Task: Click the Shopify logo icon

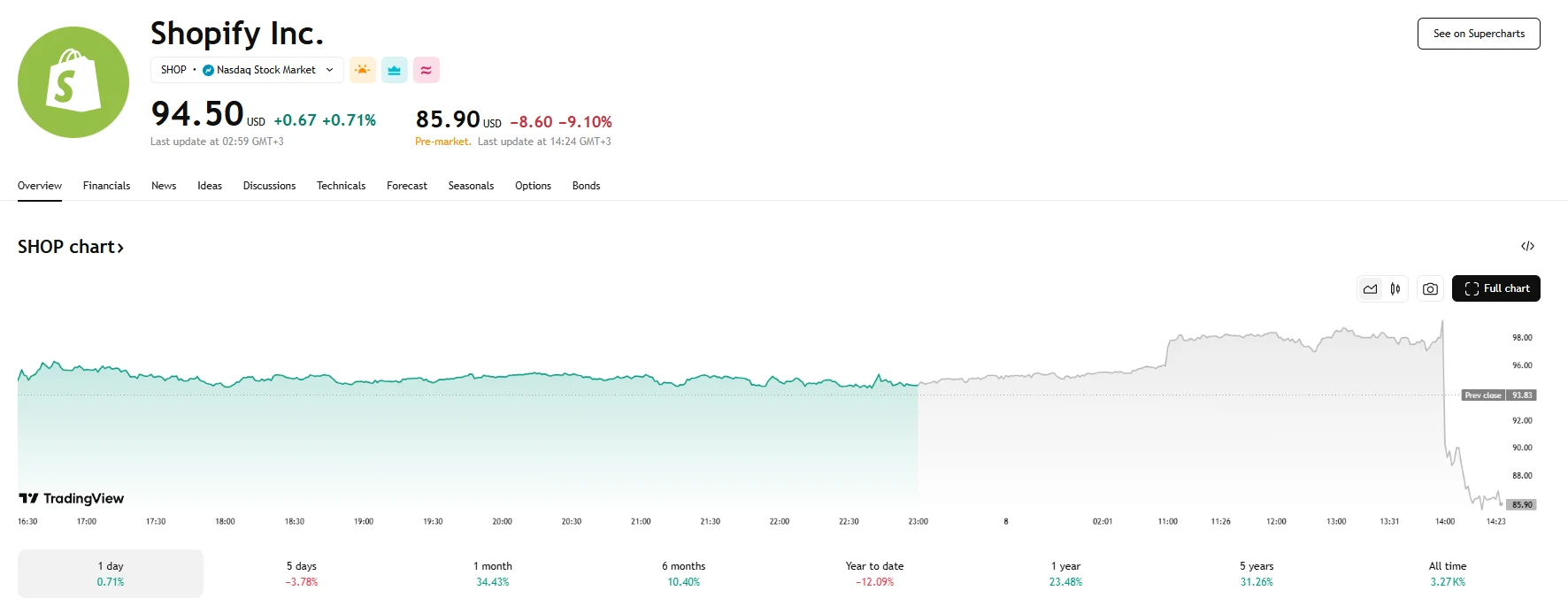Action: [73, 82]
